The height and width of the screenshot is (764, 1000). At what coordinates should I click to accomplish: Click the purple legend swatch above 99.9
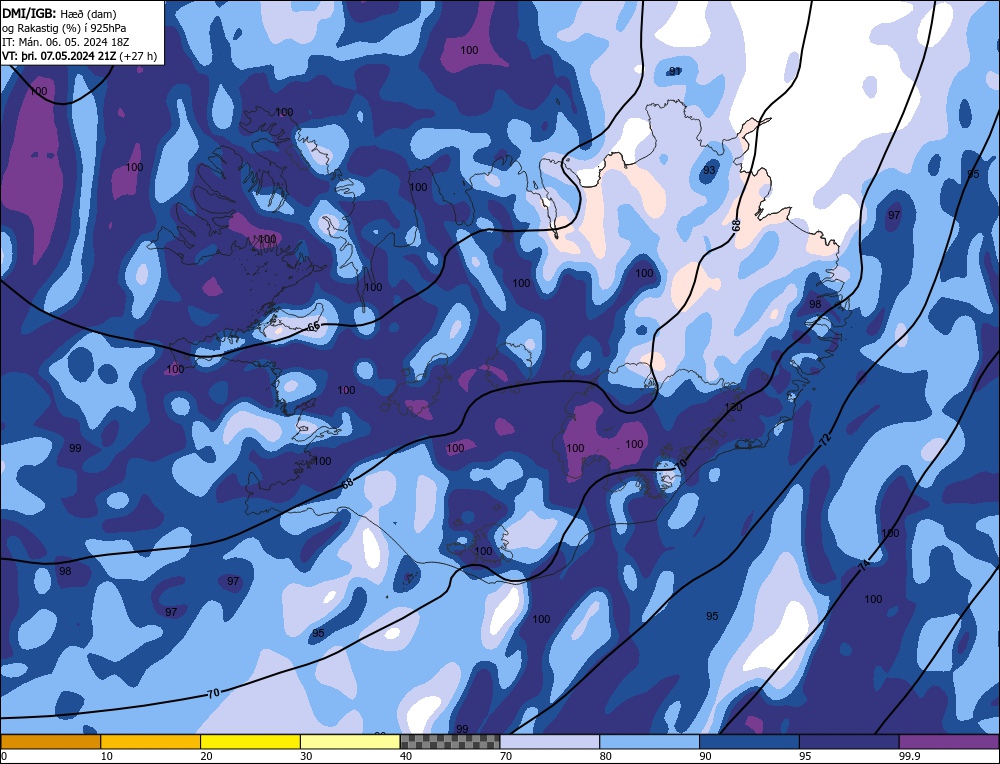(x=950, y=742)
